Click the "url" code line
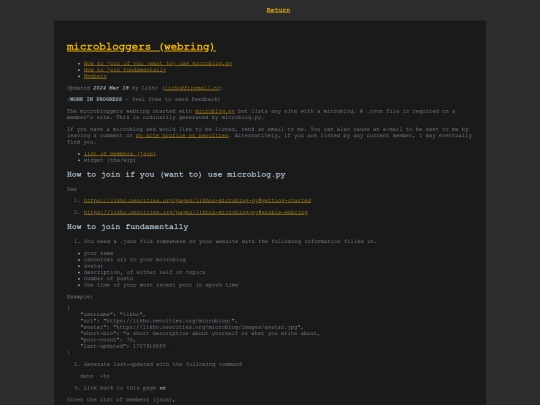The image size is (540, 405). tap(159, 321)
